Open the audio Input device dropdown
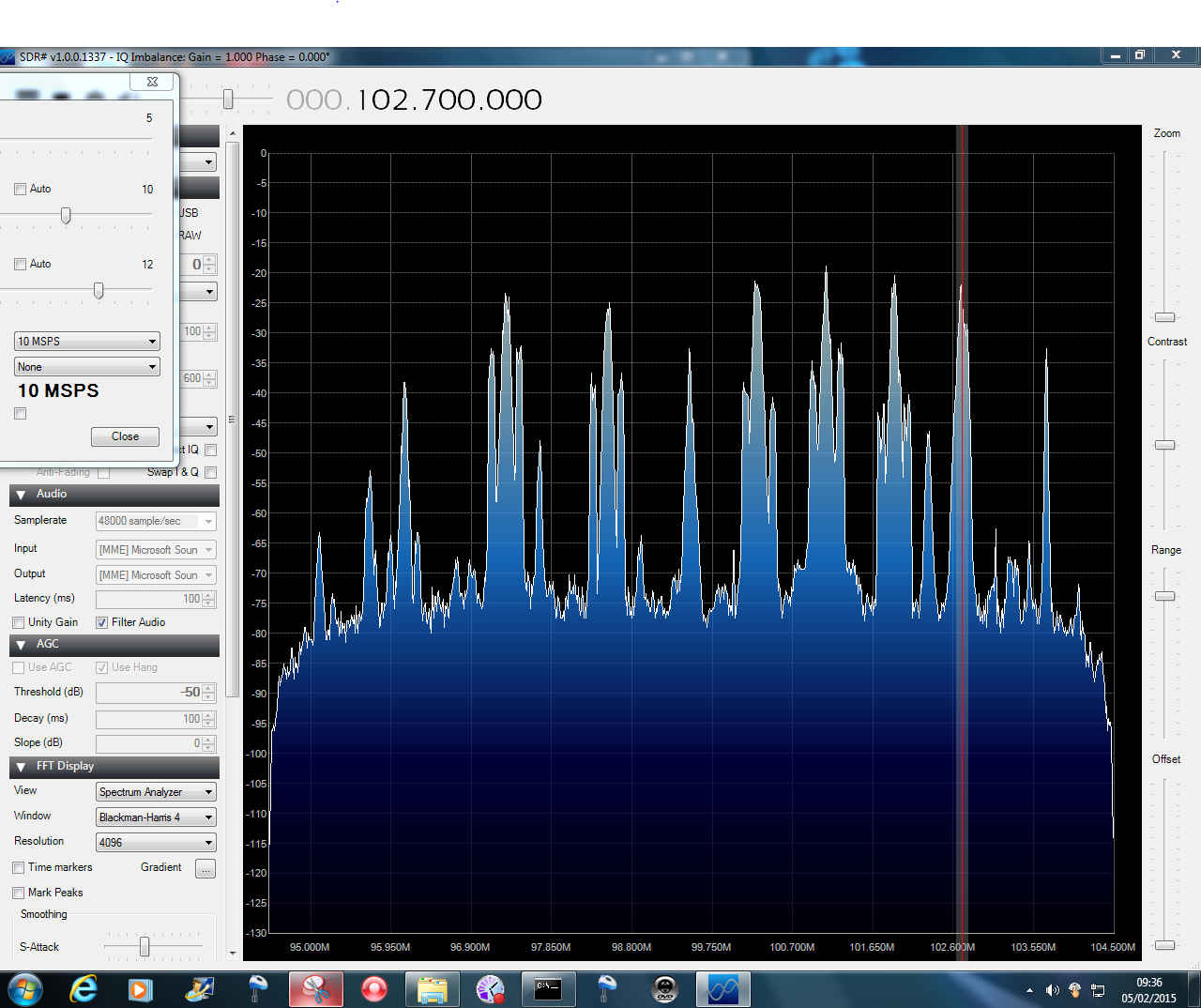Image resolution: width=1201 pixels, height=1008 pixels. pos(156,550)
